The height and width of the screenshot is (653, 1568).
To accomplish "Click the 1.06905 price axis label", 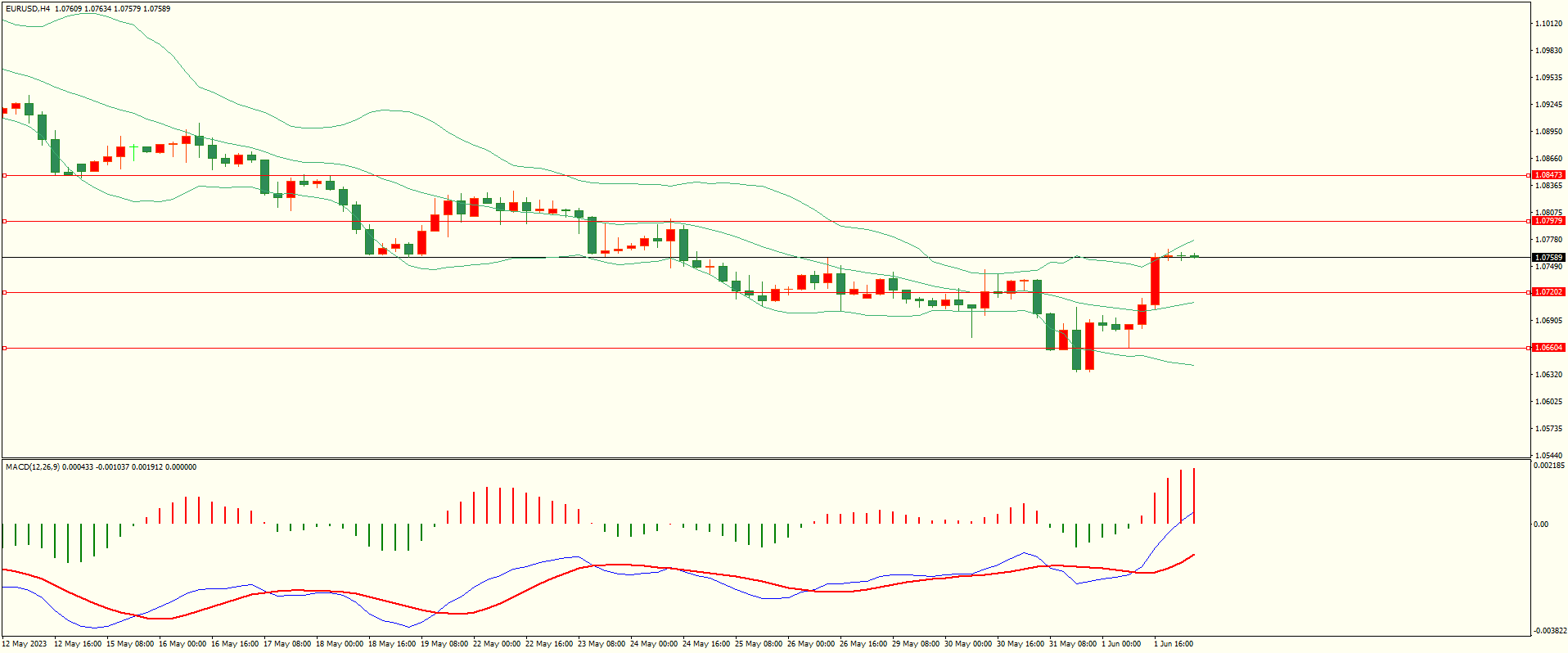I will 1548,321.
